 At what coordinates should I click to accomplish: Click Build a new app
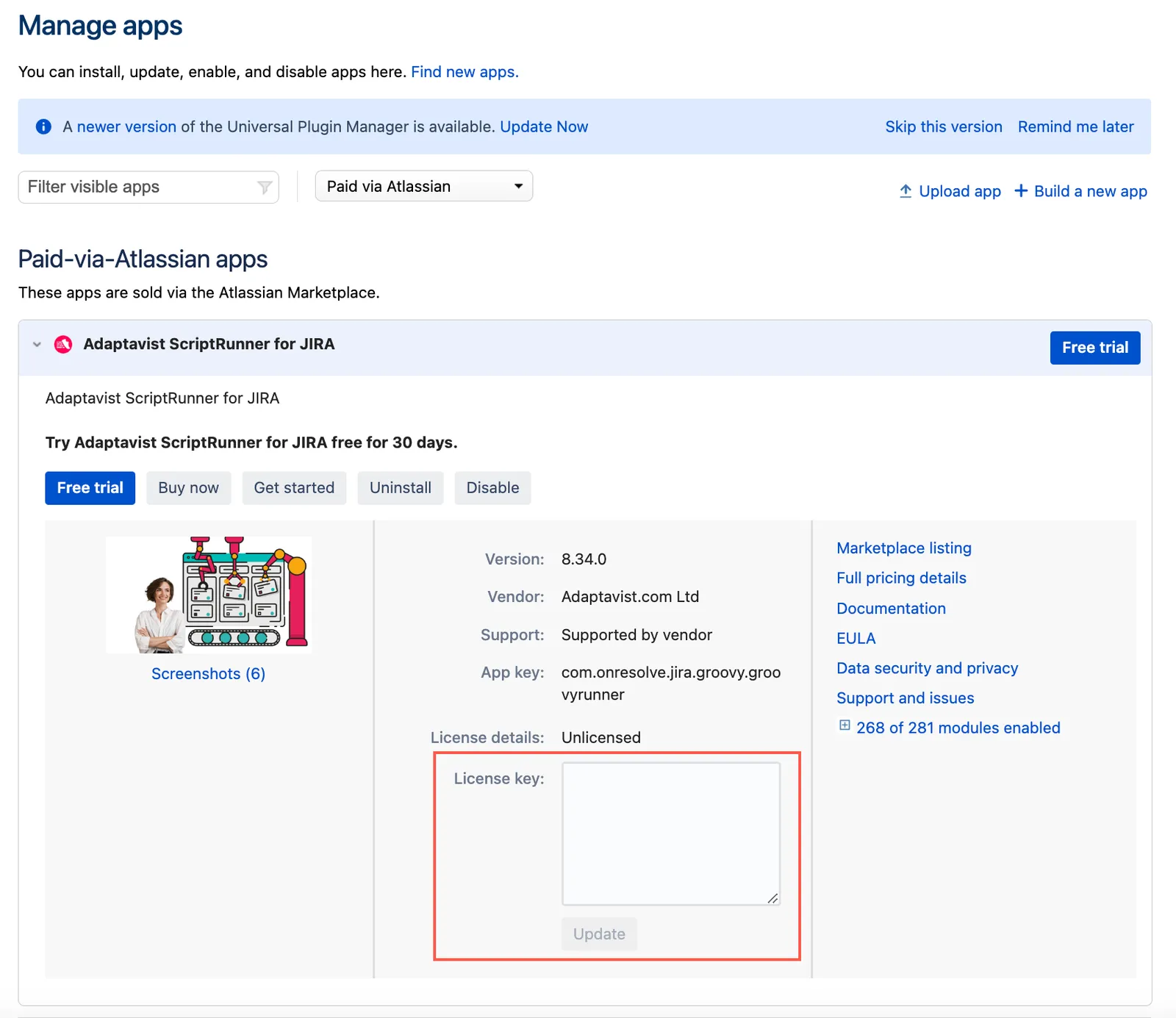click(x=1091, y=191)
